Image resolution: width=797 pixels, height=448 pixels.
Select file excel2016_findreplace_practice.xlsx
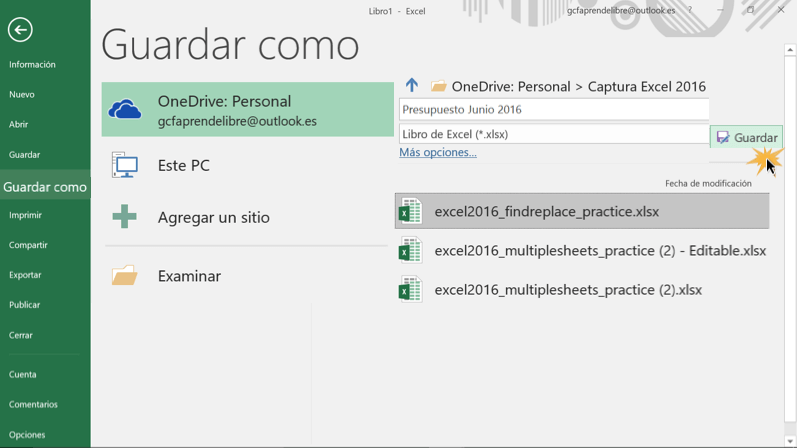[582, 211]
